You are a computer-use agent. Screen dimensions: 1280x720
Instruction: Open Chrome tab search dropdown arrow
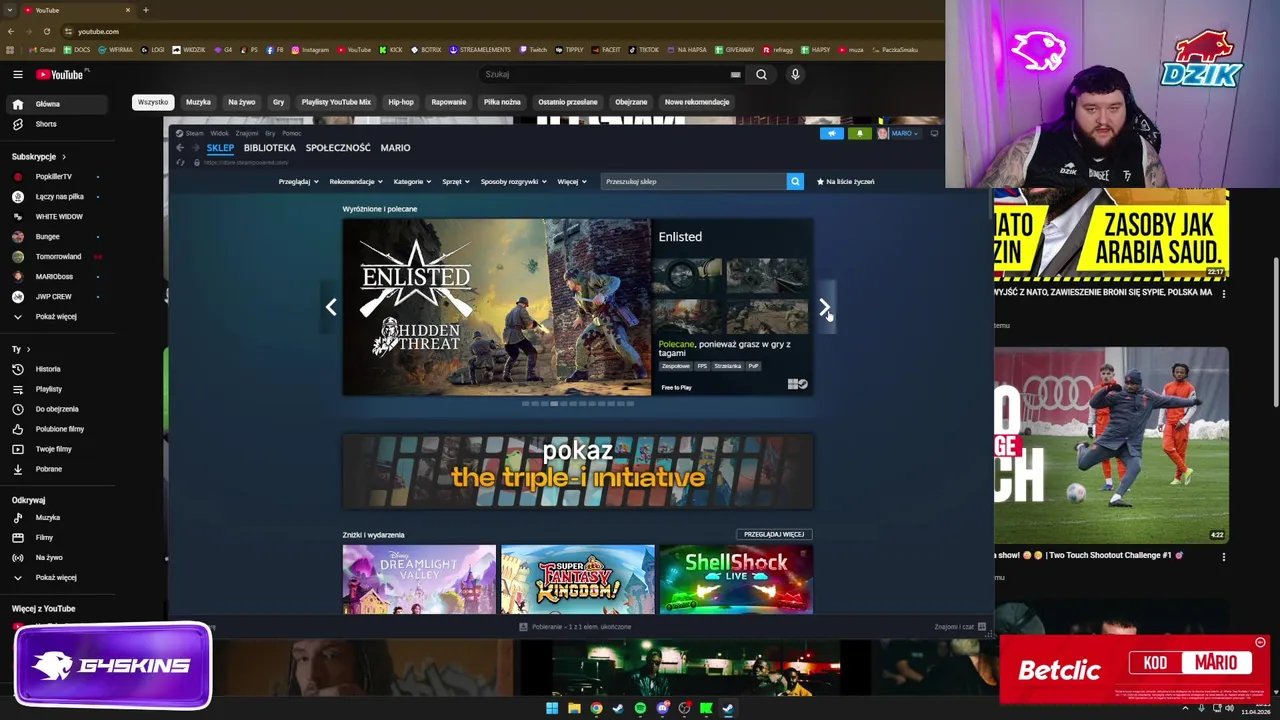(x=9, y=10)
